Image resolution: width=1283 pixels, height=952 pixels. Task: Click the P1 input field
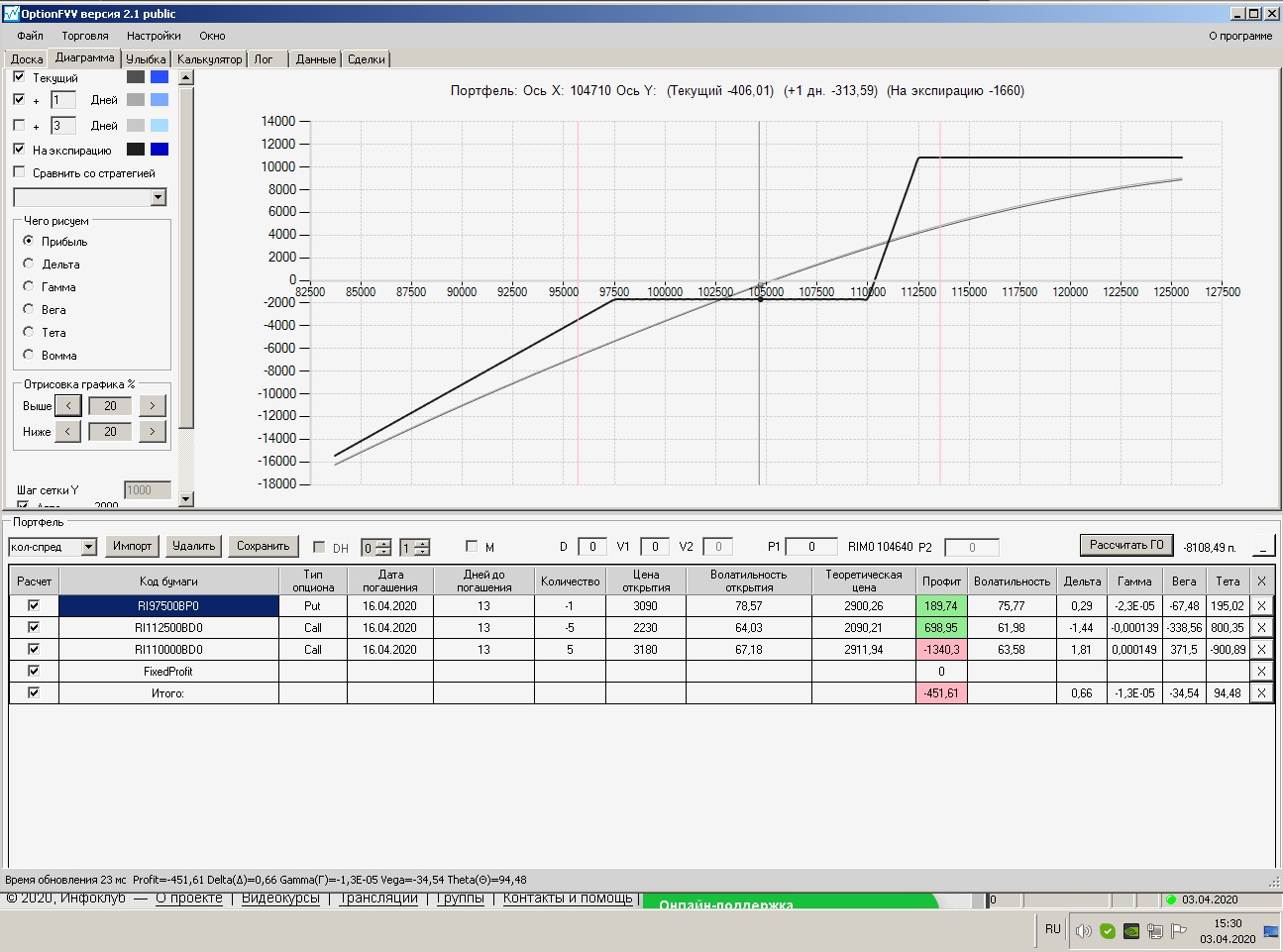811,546
